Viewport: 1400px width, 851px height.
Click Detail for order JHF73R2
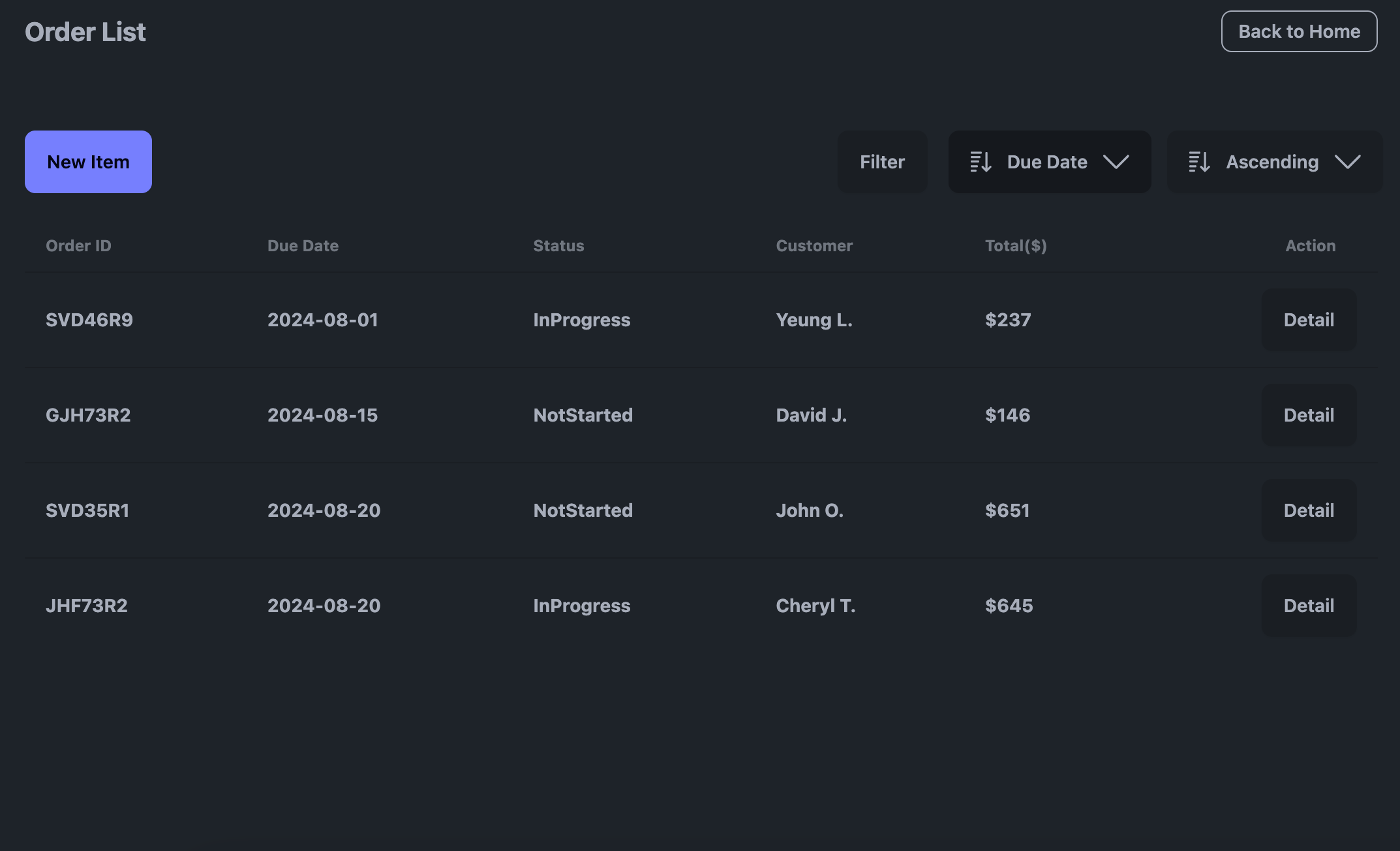click(1308, 606)
